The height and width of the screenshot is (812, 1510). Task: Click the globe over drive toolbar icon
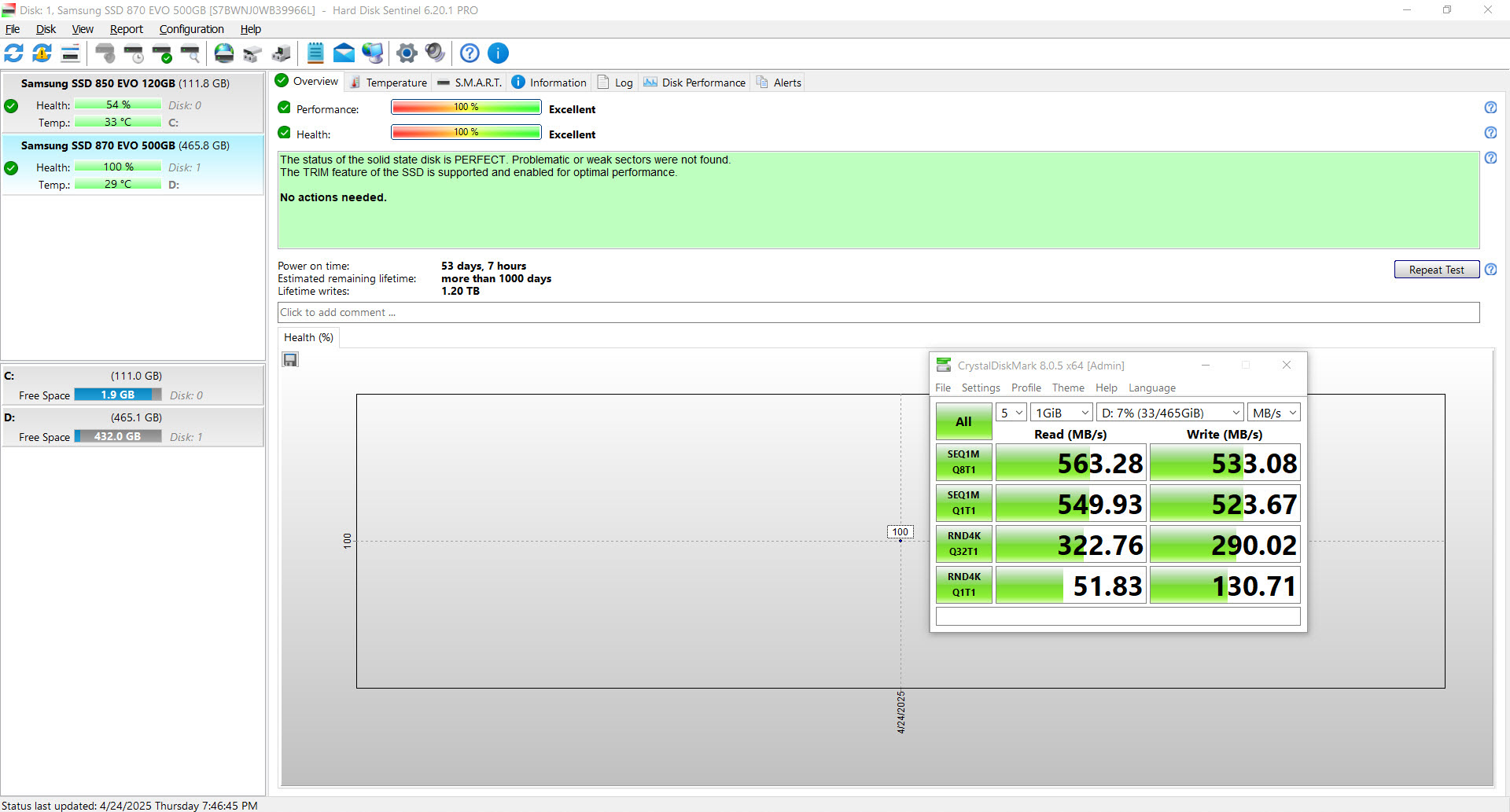224,53
